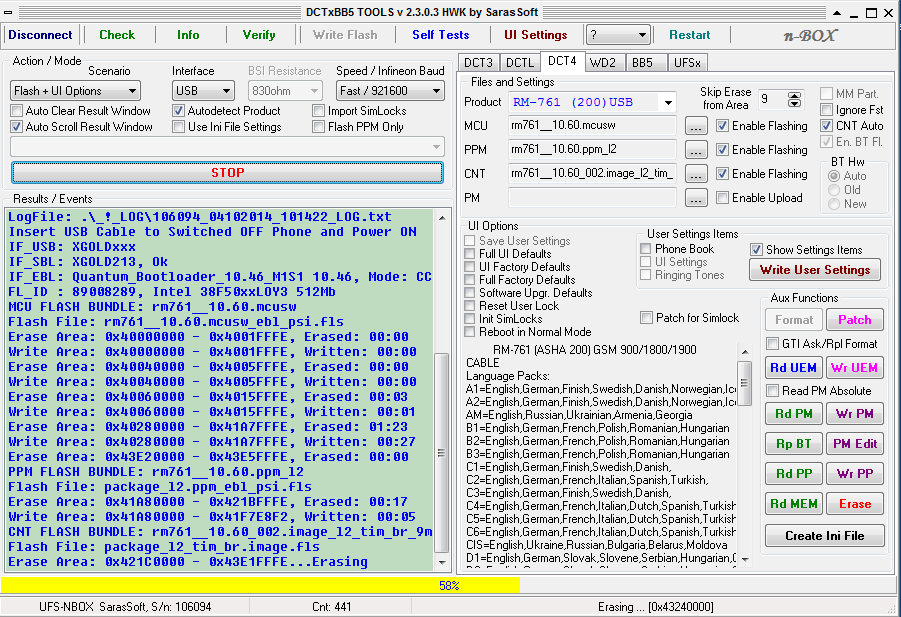901x617 pixels.
Task: Toggle CNT Auto checkbox
Action: 826,126
